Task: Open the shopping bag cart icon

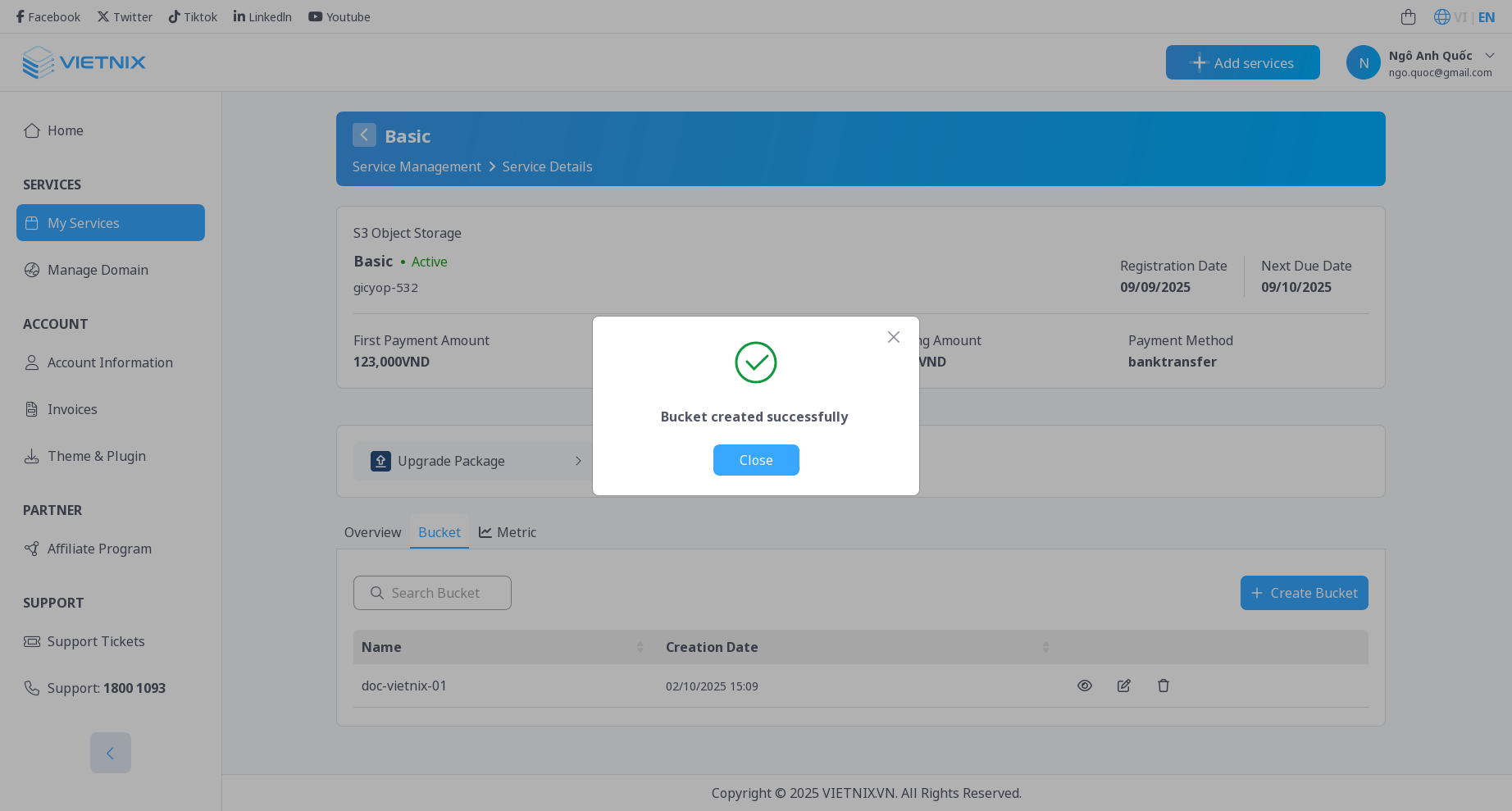Action: (1408, 17)
